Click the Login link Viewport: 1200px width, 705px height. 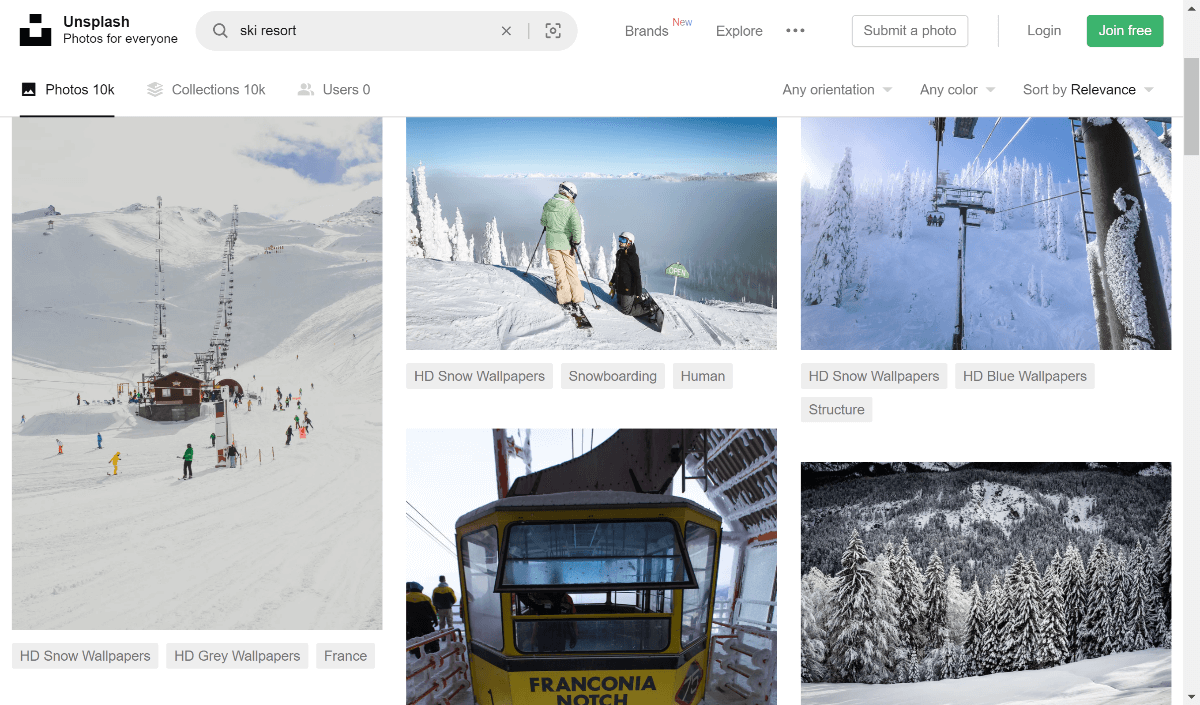(x=1044, y=30)
